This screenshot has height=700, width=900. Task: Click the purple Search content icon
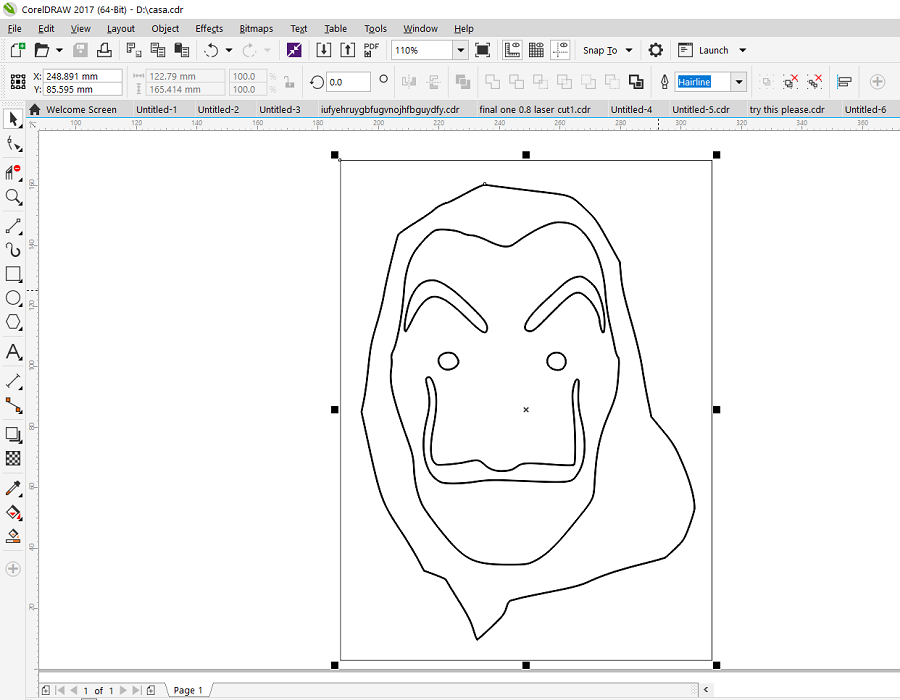click(x=294, y=50)
